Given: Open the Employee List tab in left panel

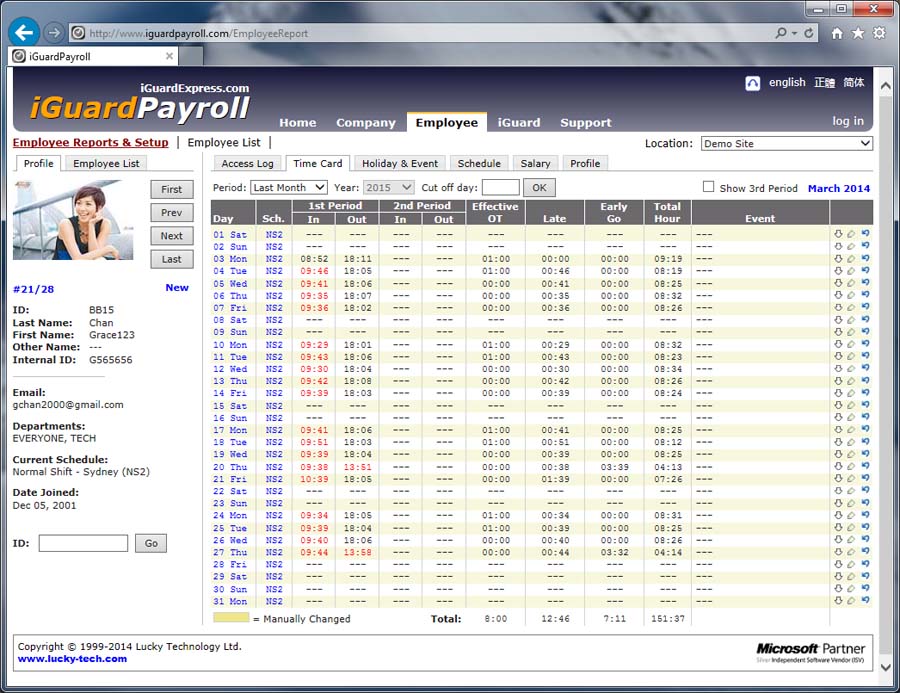Looking at the screenshot, I should (x=106, y=164).
